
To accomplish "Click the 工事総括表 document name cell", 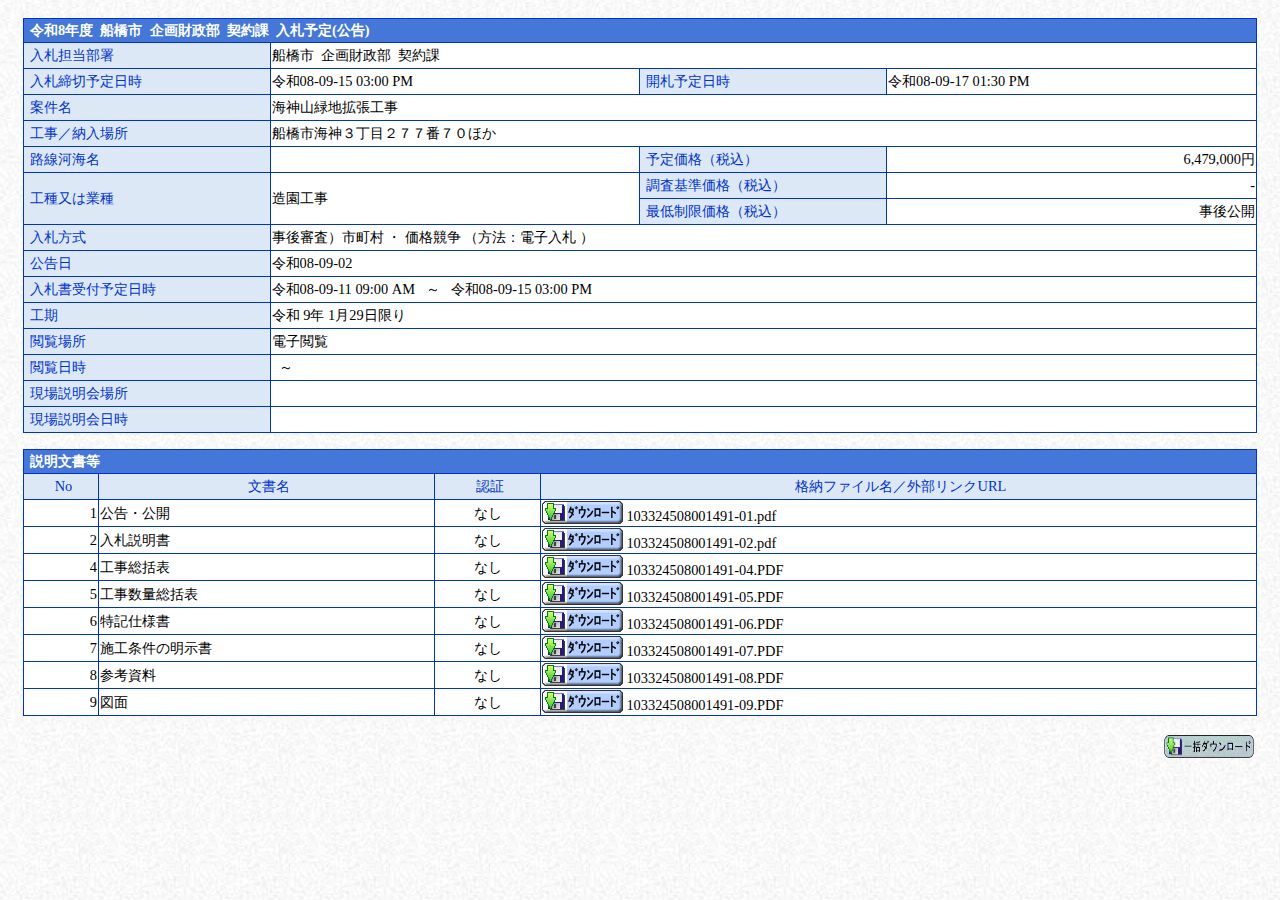I will click(x=266, y=567).
